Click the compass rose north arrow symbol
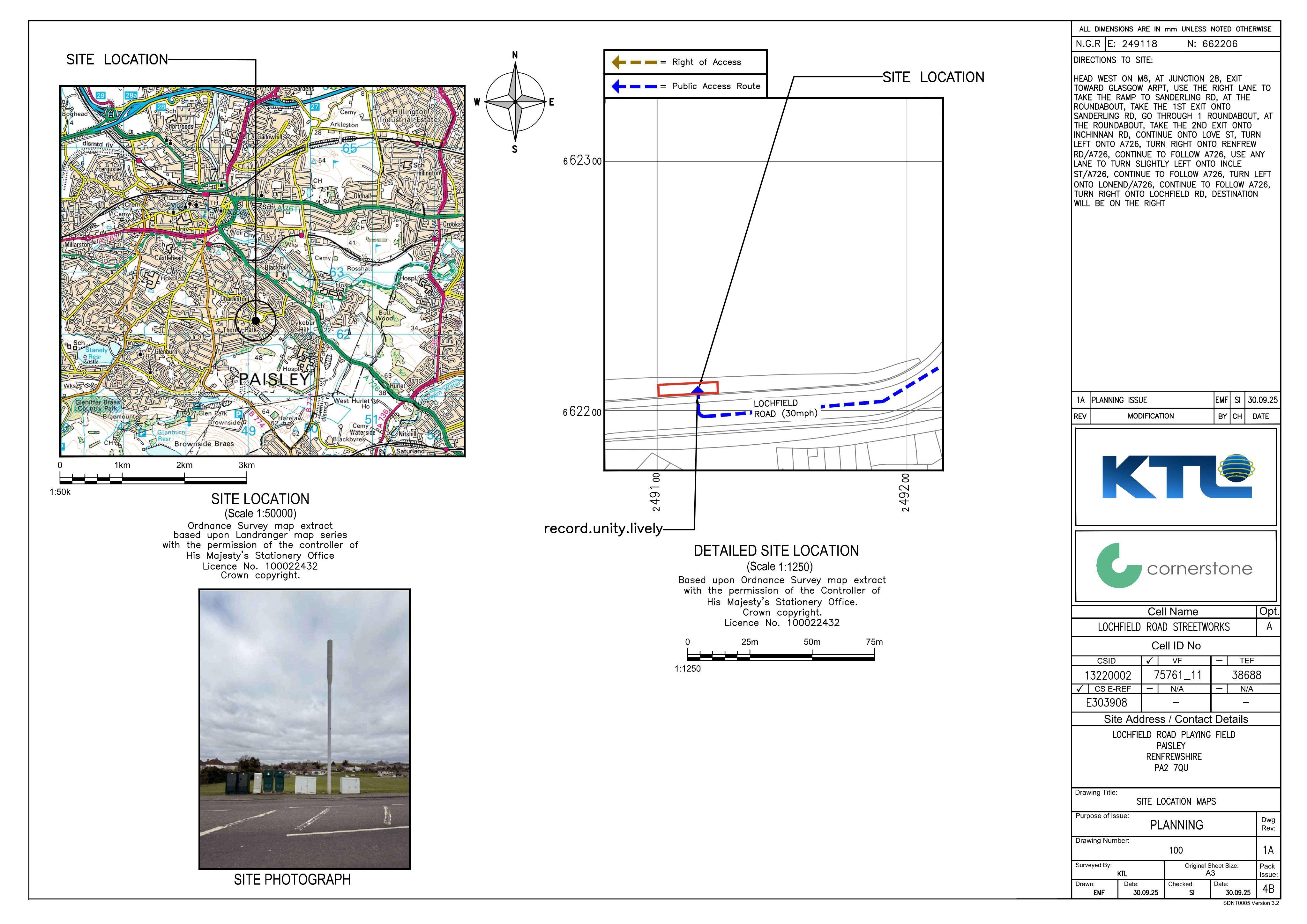Viewport: 1307px width, 924px height. point(515,102)
